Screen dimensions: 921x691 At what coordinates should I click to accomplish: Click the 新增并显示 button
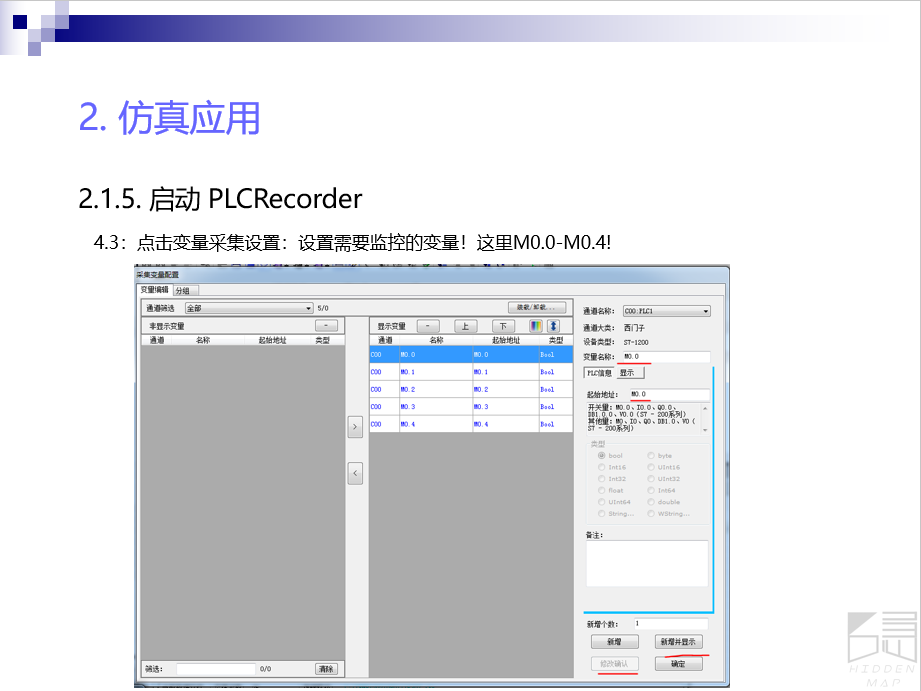(678, 642)
